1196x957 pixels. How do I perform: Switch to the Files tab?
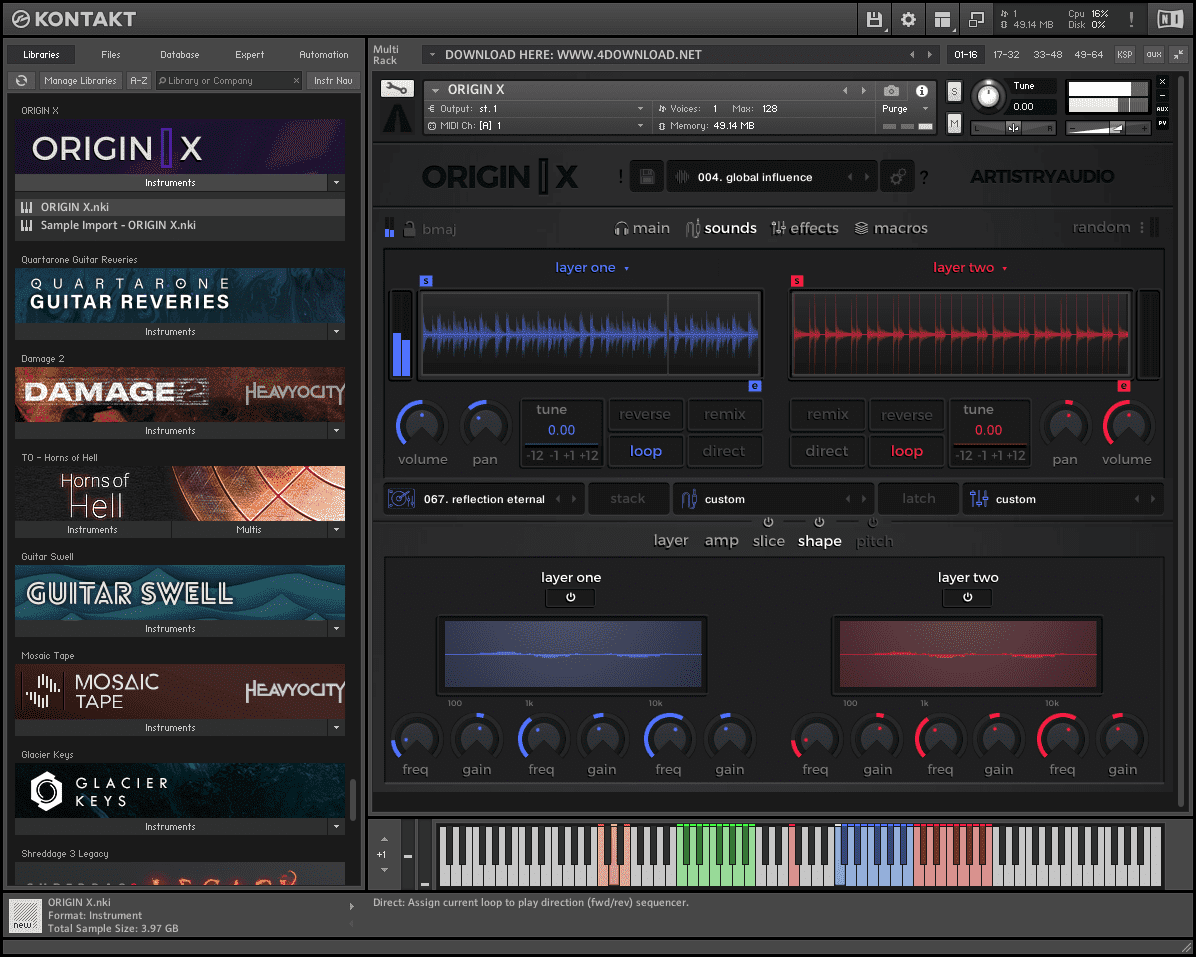(x=111, y=55)
